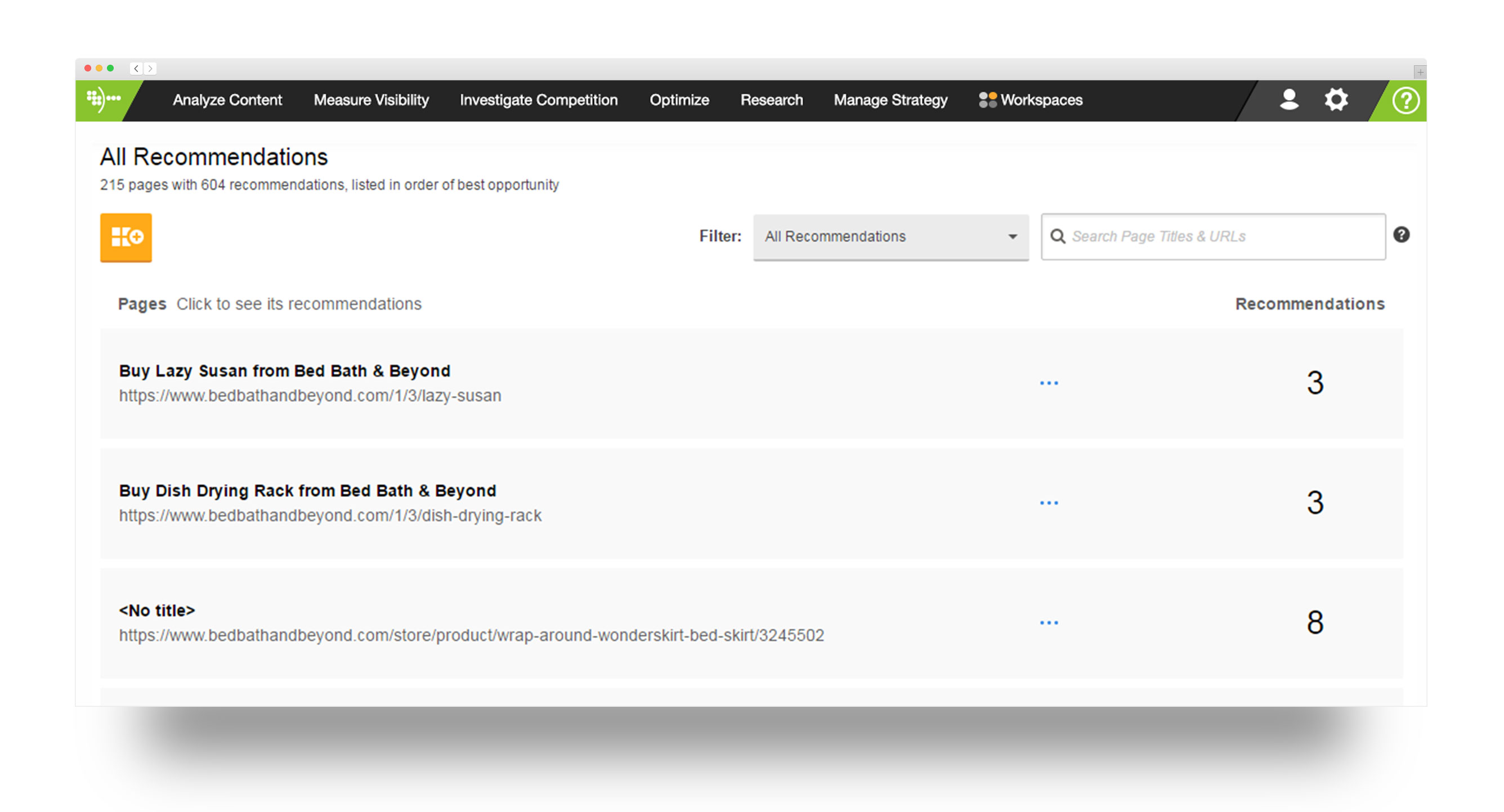Click the macOS green maximize window button

110,68
